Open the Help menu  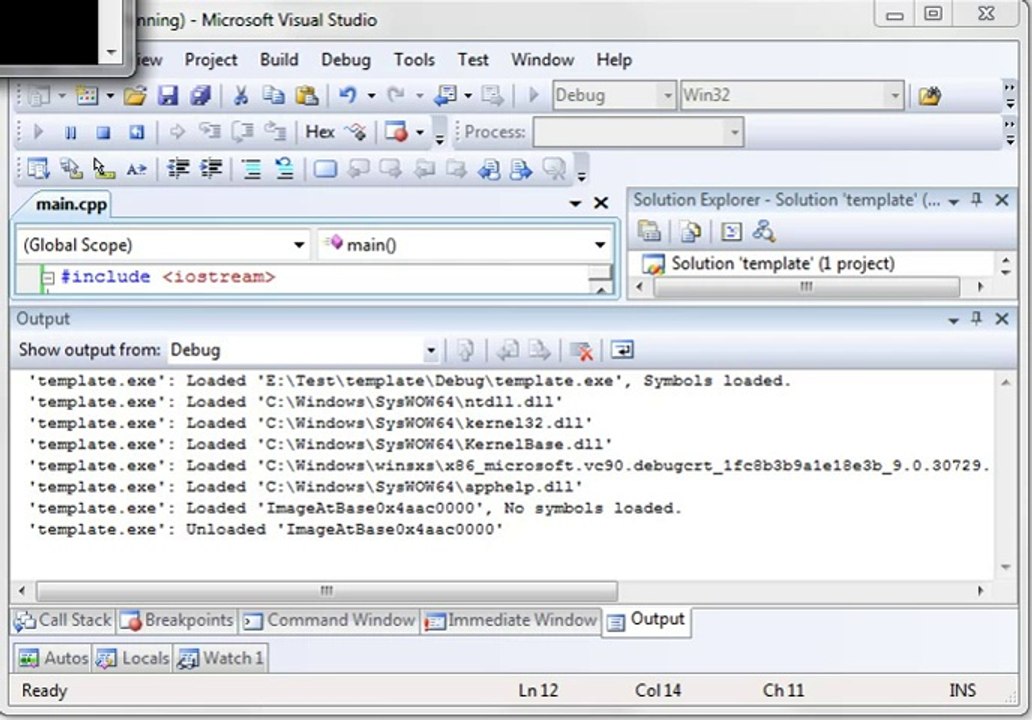coord(614,60)
